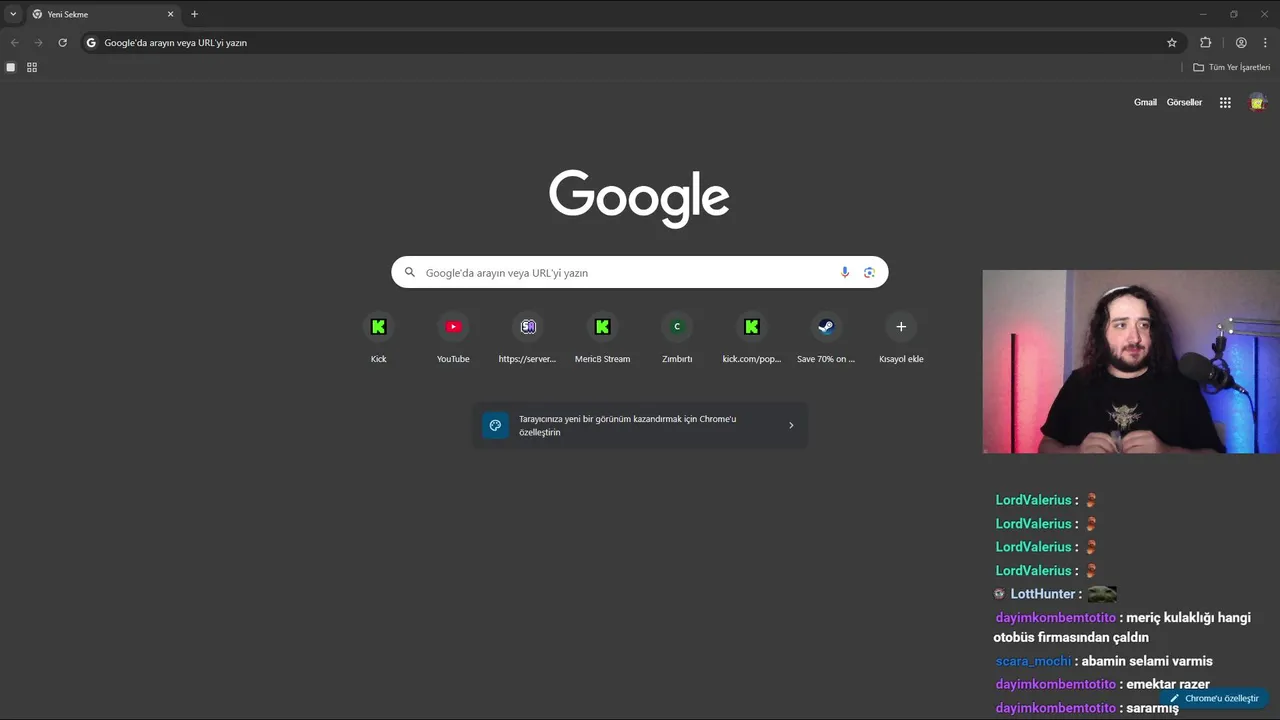Open the Save 70% on... Steam shortcut
Image resolution: width=1280 pixels, height=720 pixels.
(x=826, y=338)
